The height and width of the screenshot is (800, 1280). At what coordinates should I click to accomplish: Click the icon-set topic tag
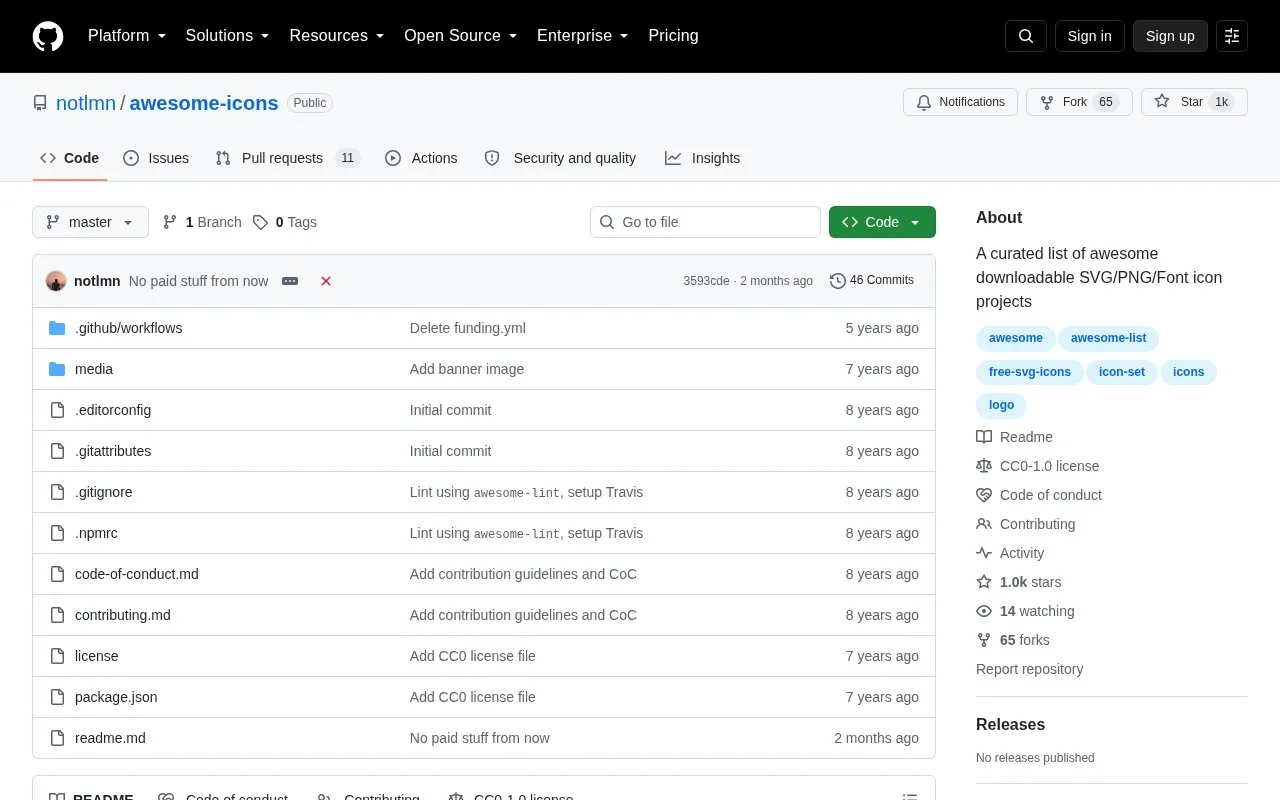(x=1122, y=372)
